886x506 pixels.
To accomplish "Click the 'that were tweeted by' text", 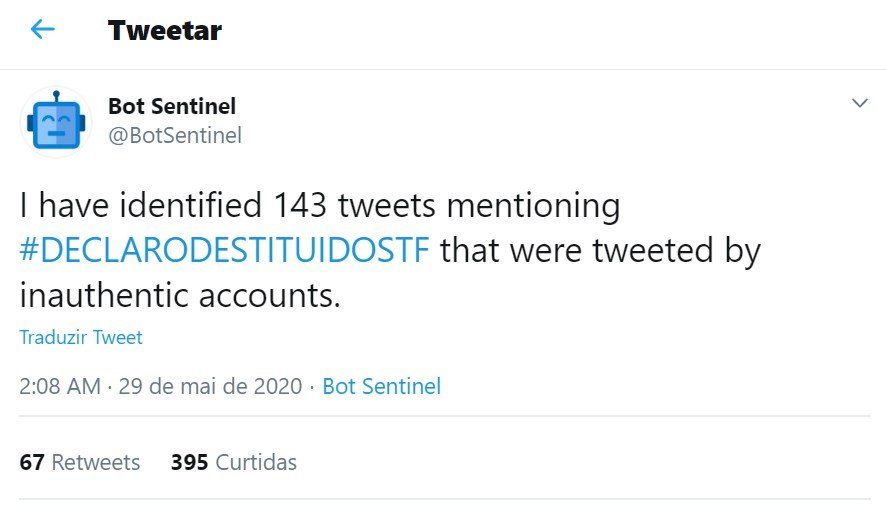I will click(601, 251).
